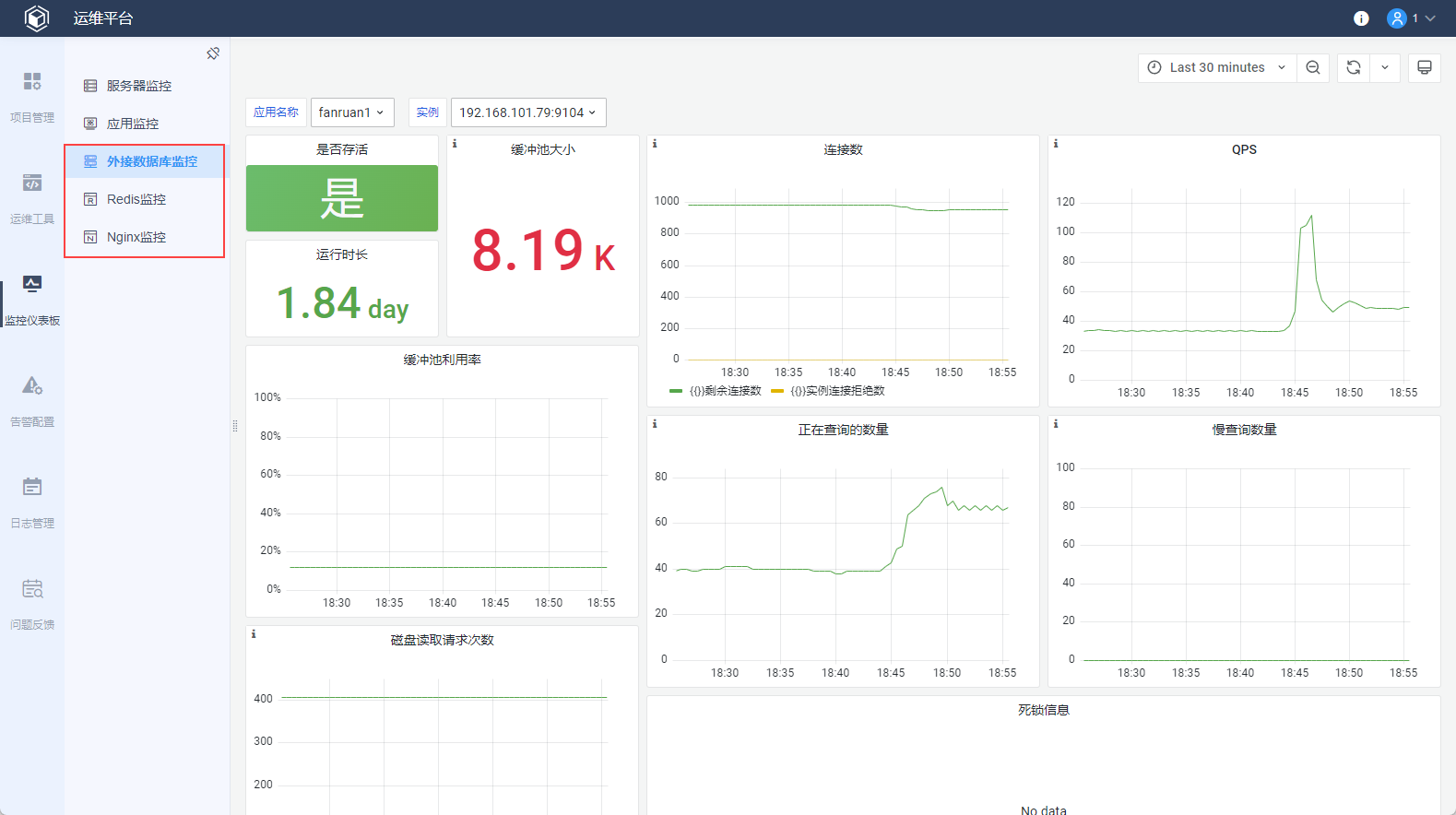
Task: Open the user account avatar menu
Action: (1411, 18)
